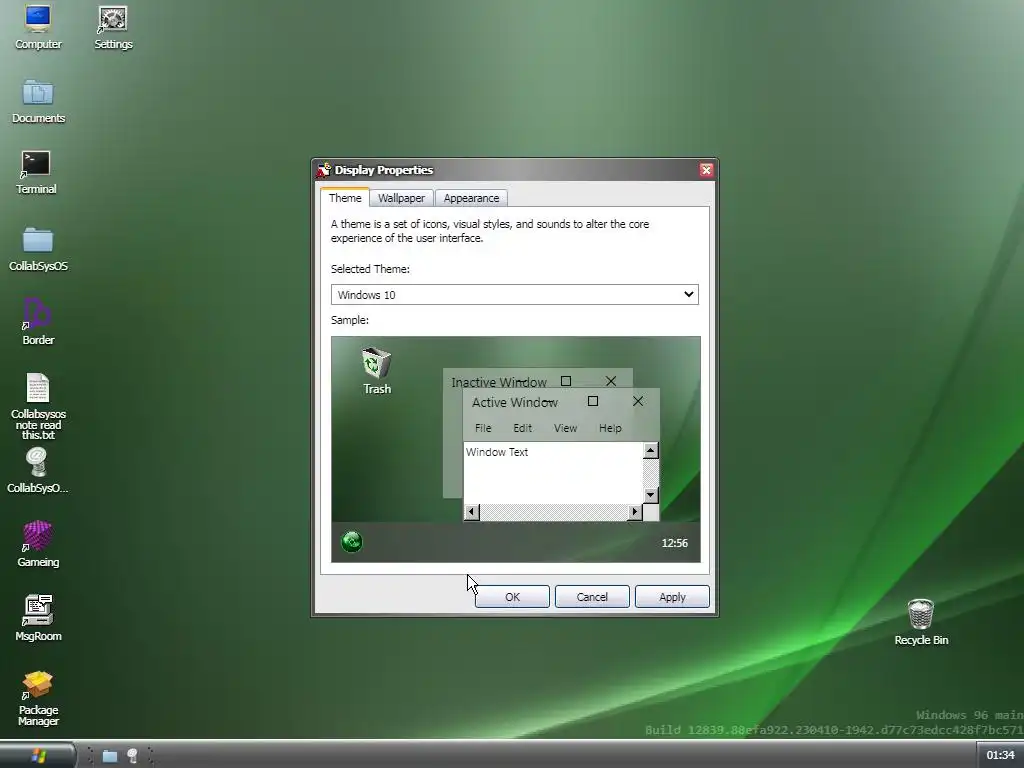Launch the Gameing shortcut icon

click(x=38, y=544)
